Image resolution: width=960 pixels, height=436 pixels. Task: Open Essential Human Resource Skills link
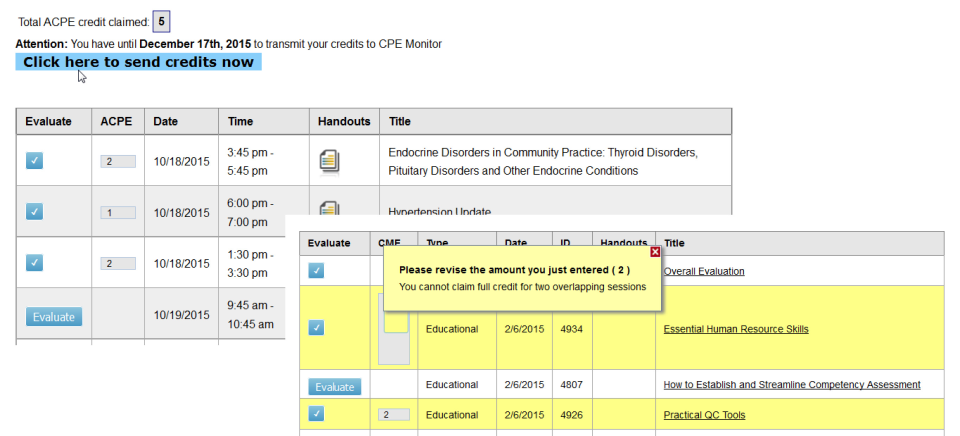click(x=736, y=329)
